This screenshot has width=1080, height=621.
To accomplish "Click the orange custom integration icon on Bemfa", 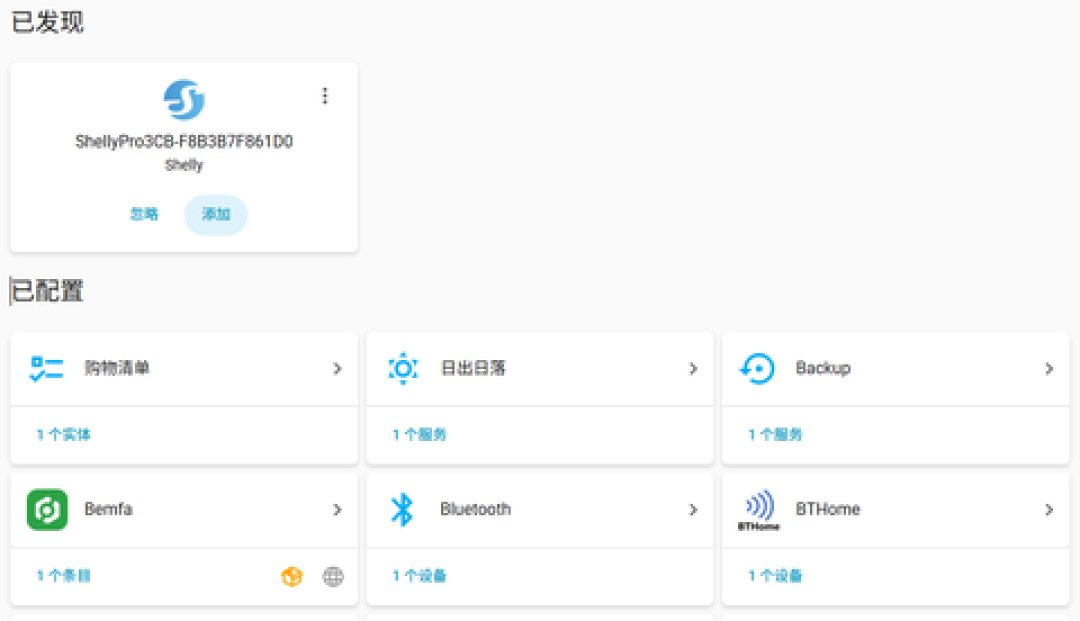I will click(x=292, y=576).
